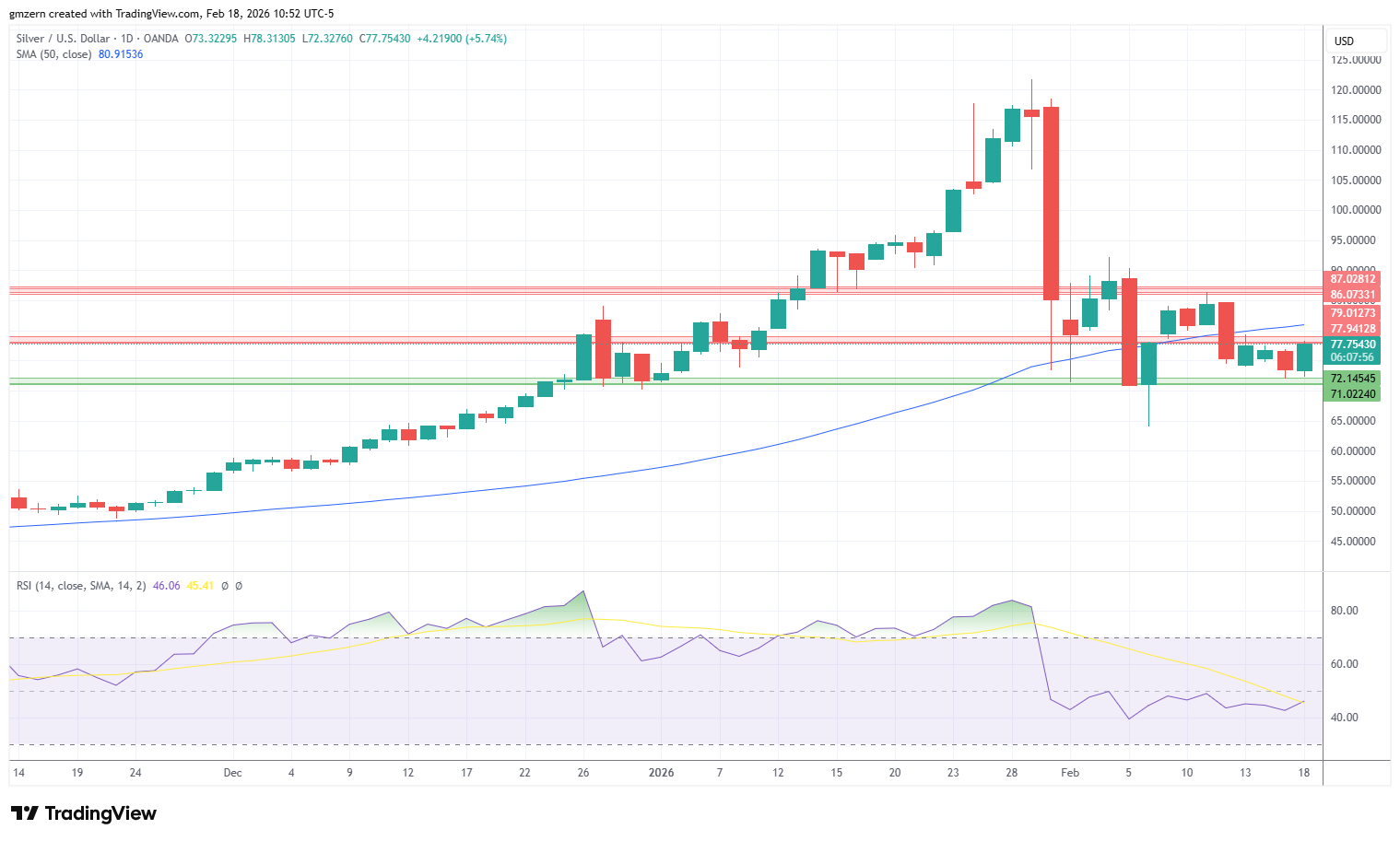Click the high price H78.31305
1400x841 pixels.
click(270, 39)
